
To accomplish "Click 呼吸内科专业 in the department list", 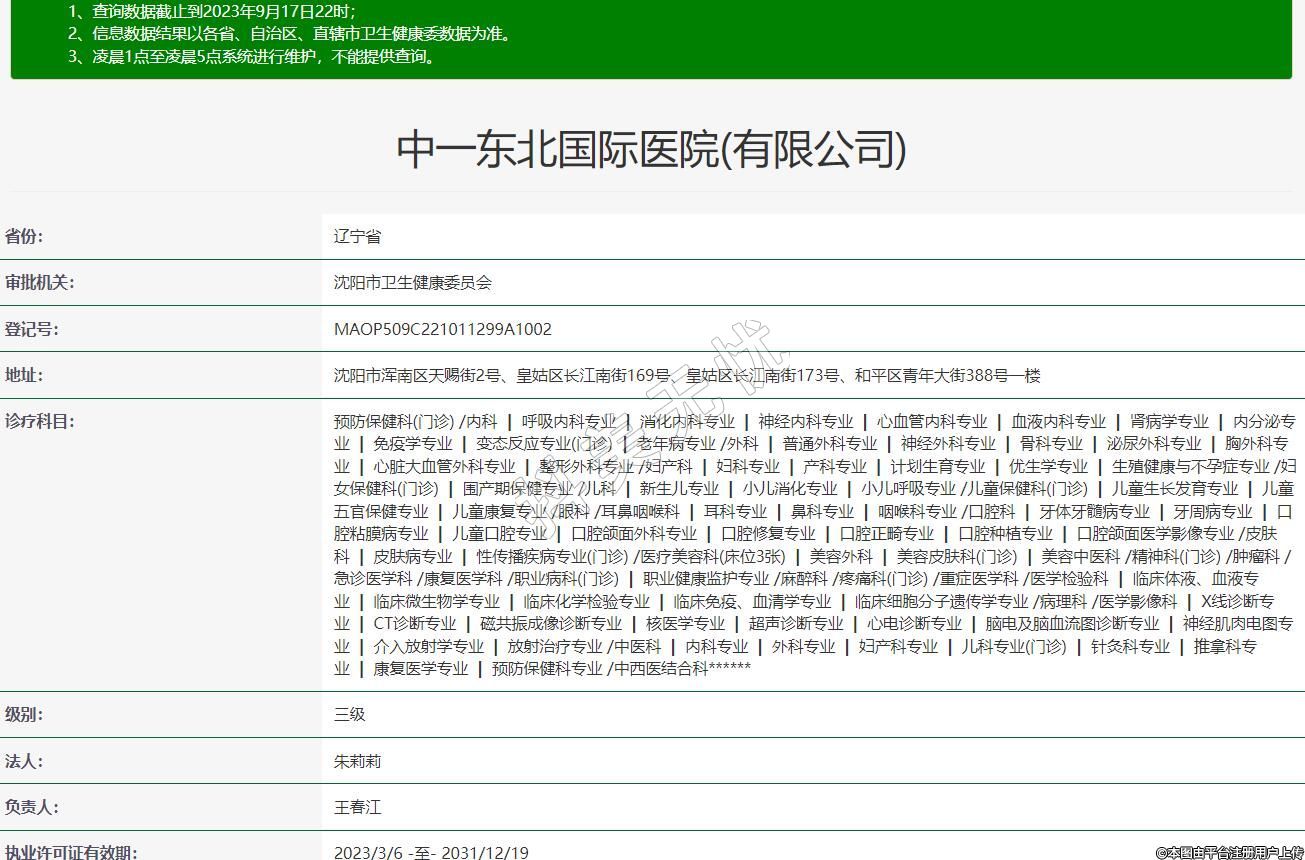I will 569,421.
